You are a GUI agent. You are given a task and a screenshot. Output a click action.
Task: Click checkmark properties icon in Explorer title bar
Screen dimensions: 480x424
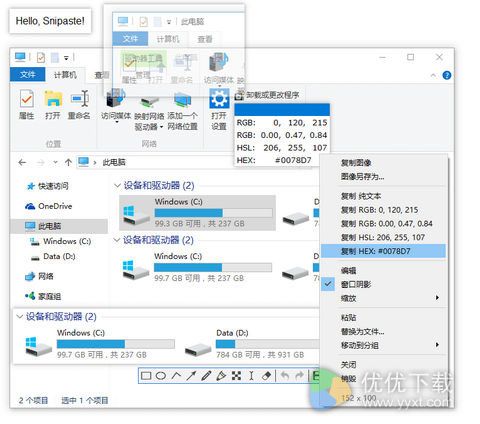pos(40,58)
